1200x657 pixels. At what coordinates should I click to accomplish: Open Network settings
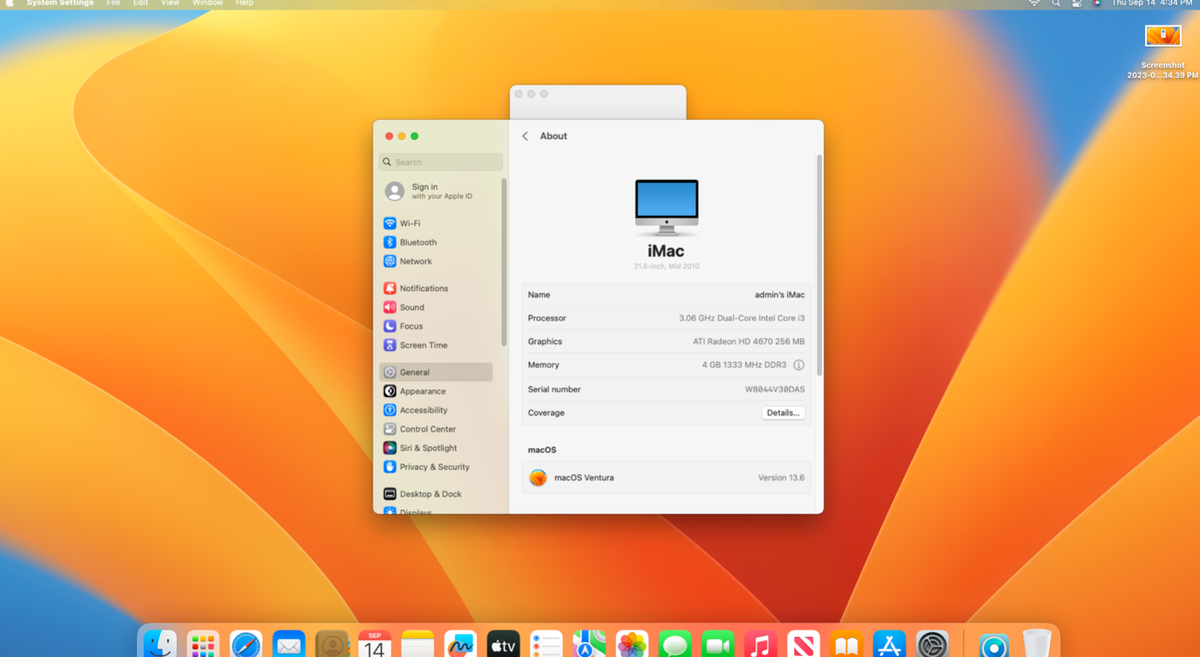tap(410, 261)
